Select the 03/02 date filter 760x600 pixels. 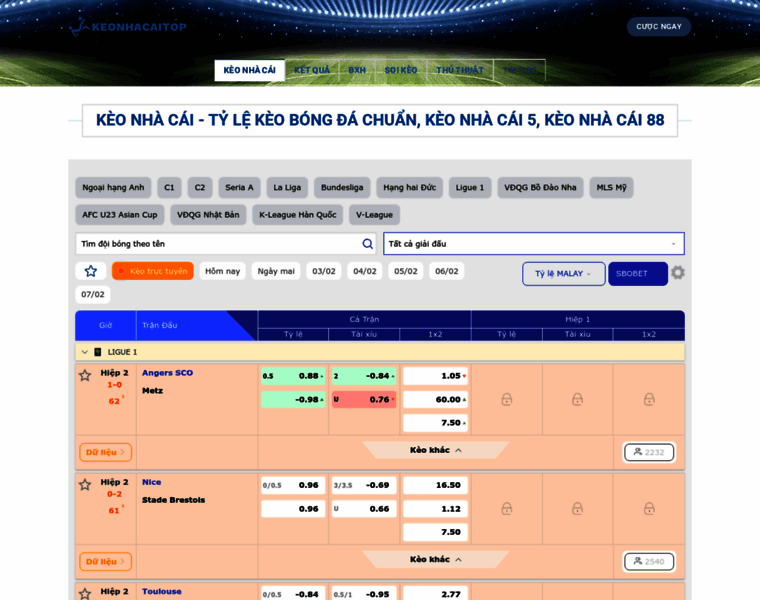tap(324, 271)
